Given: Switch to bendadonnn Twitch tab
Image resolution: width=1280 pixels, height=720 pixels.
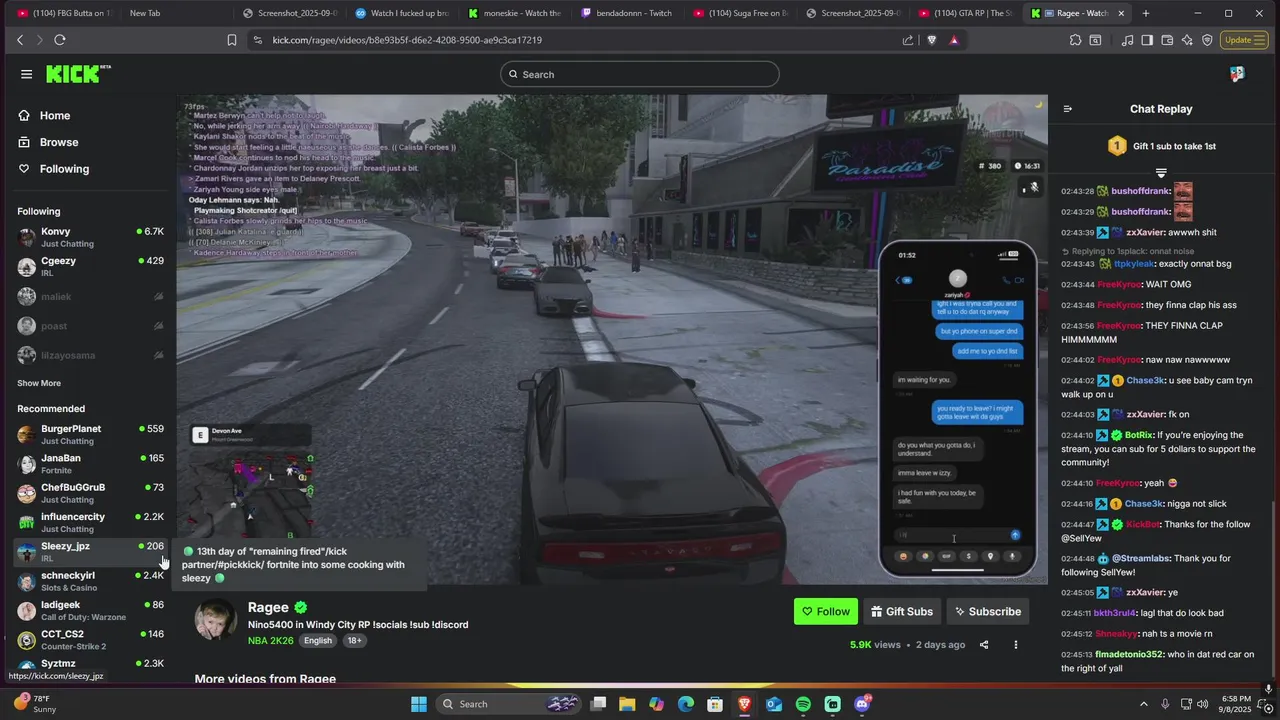Looking at the screenshot, I should click(x=626, y=13).
